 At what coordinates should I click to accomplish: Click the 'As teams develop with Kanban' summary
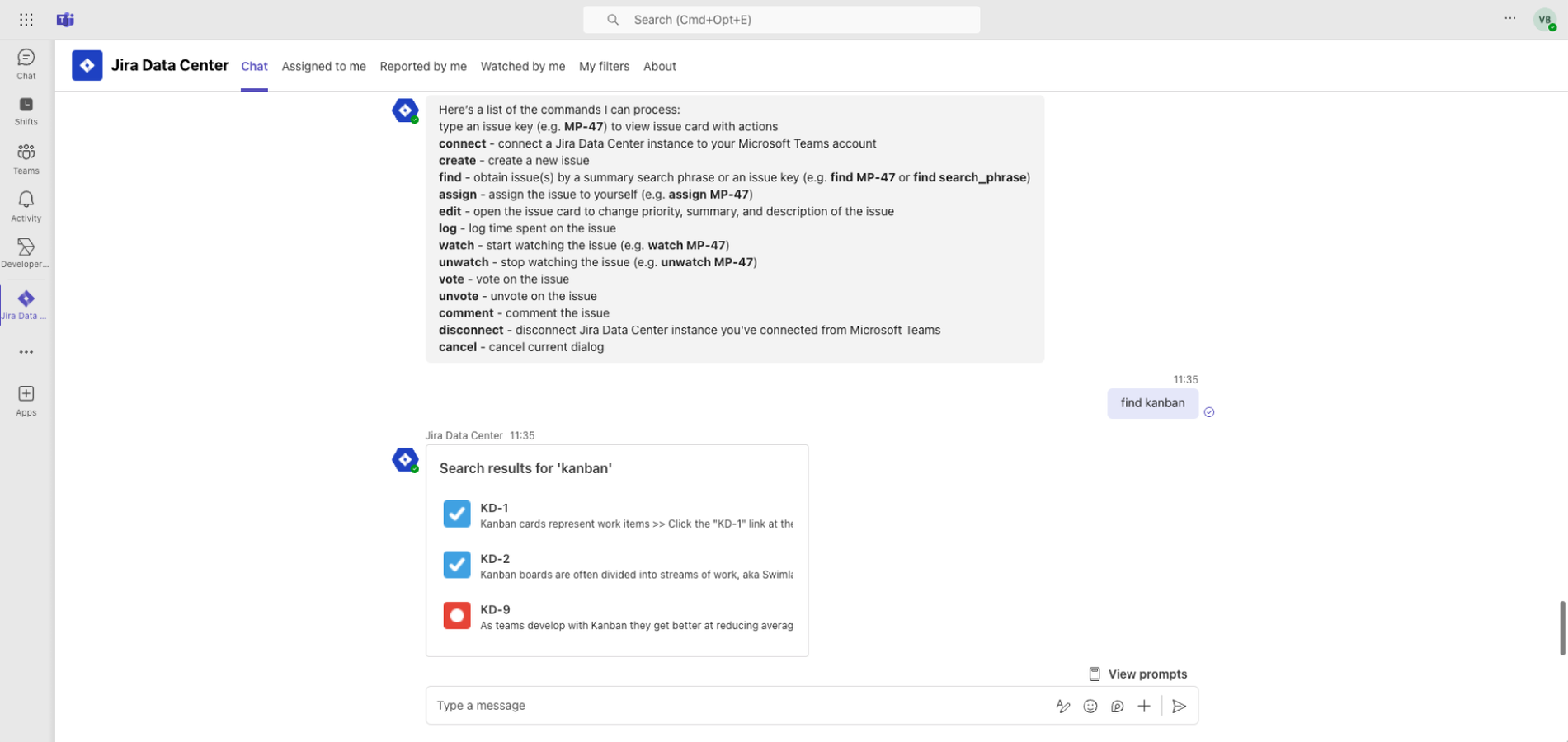click(637, 626)
